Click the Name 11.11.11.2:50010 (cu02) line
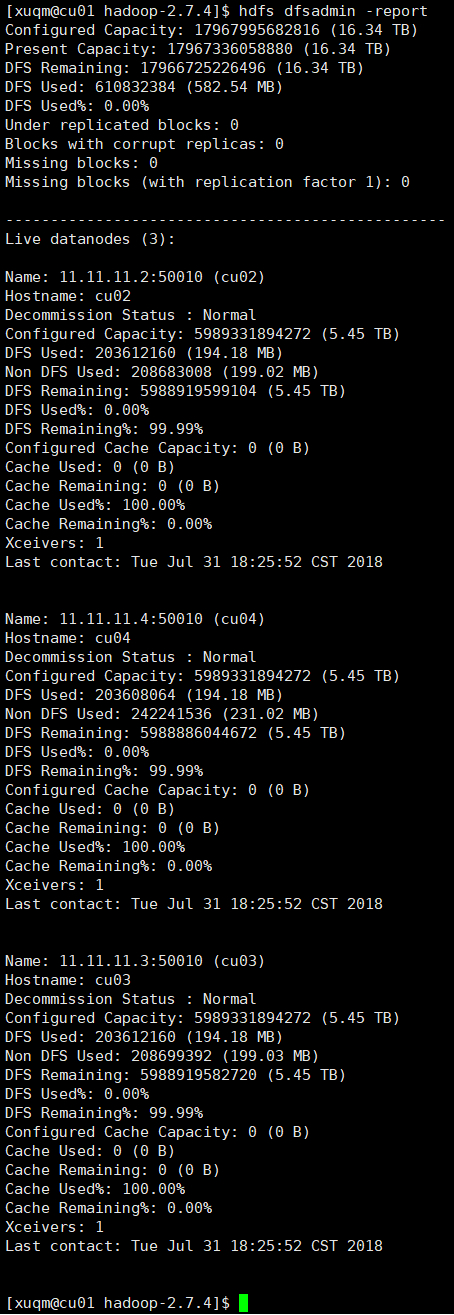Screen dimensions: 454x1315 tap(135, 277)
